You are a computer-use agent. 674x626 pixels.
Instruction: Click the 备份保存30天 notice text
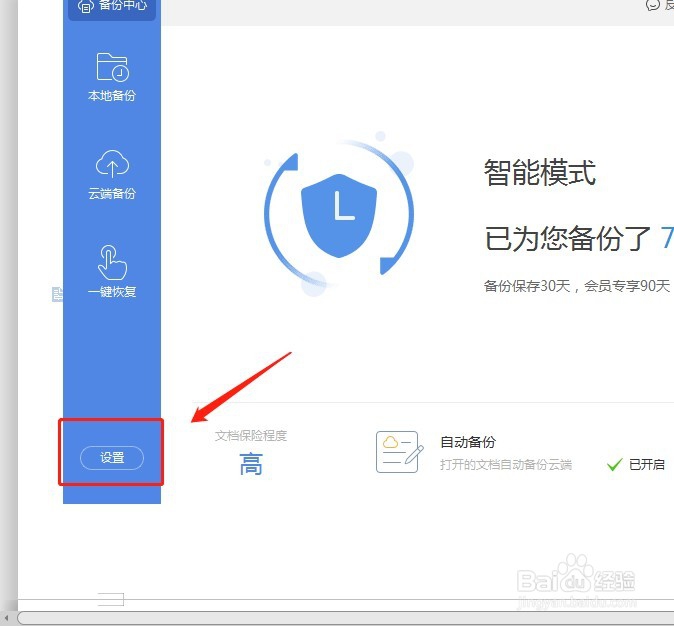[576, 285]
